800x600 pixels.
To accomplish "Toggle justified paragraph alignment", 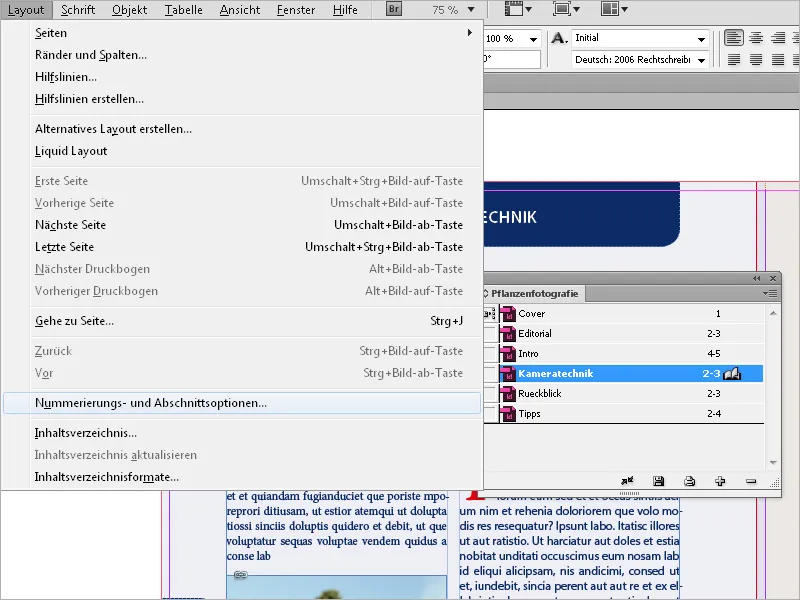I will 735,60.
